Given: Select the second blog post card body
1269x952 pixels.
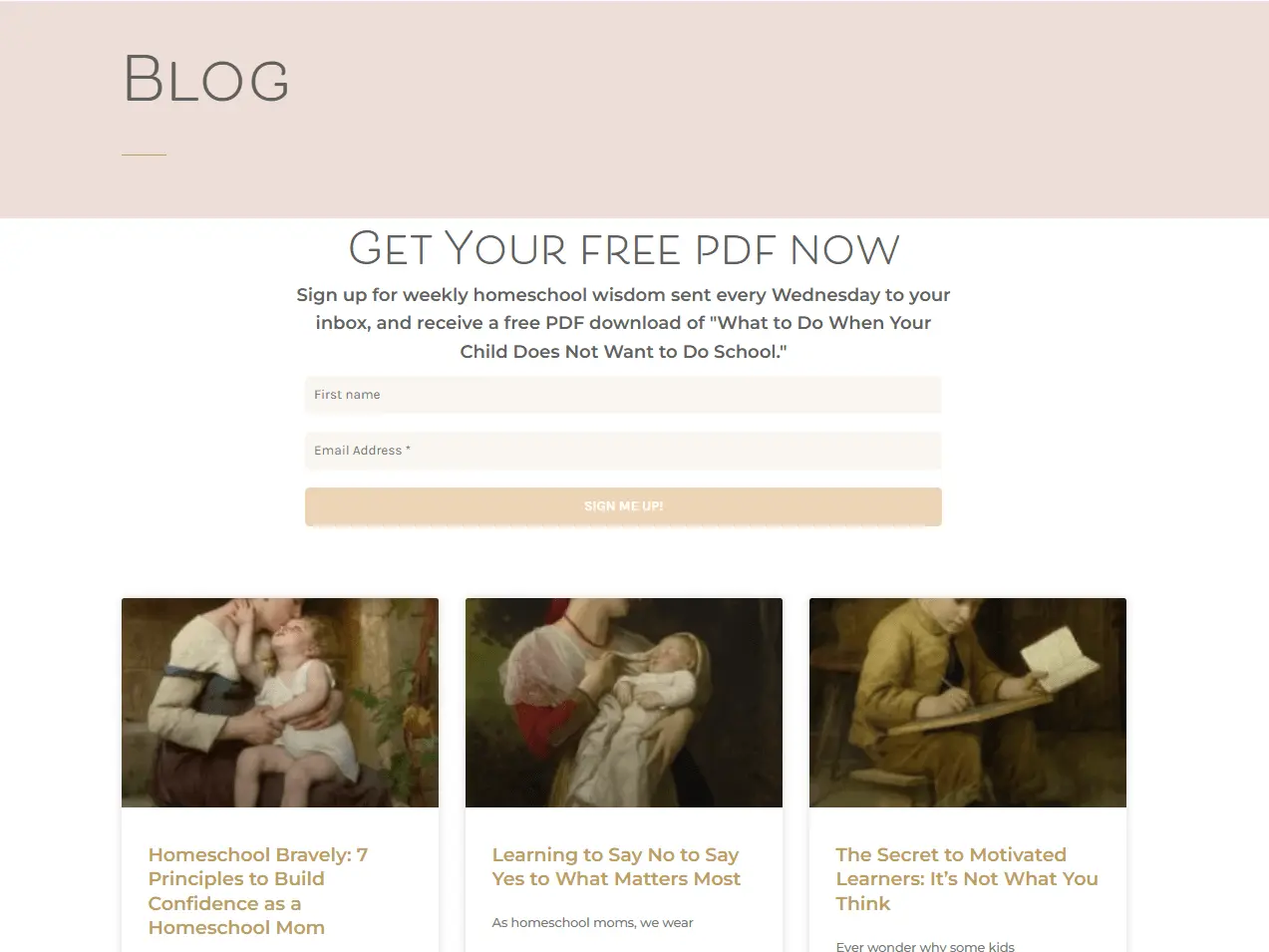Looking at the screenshot, I should [x=624, y=879].
